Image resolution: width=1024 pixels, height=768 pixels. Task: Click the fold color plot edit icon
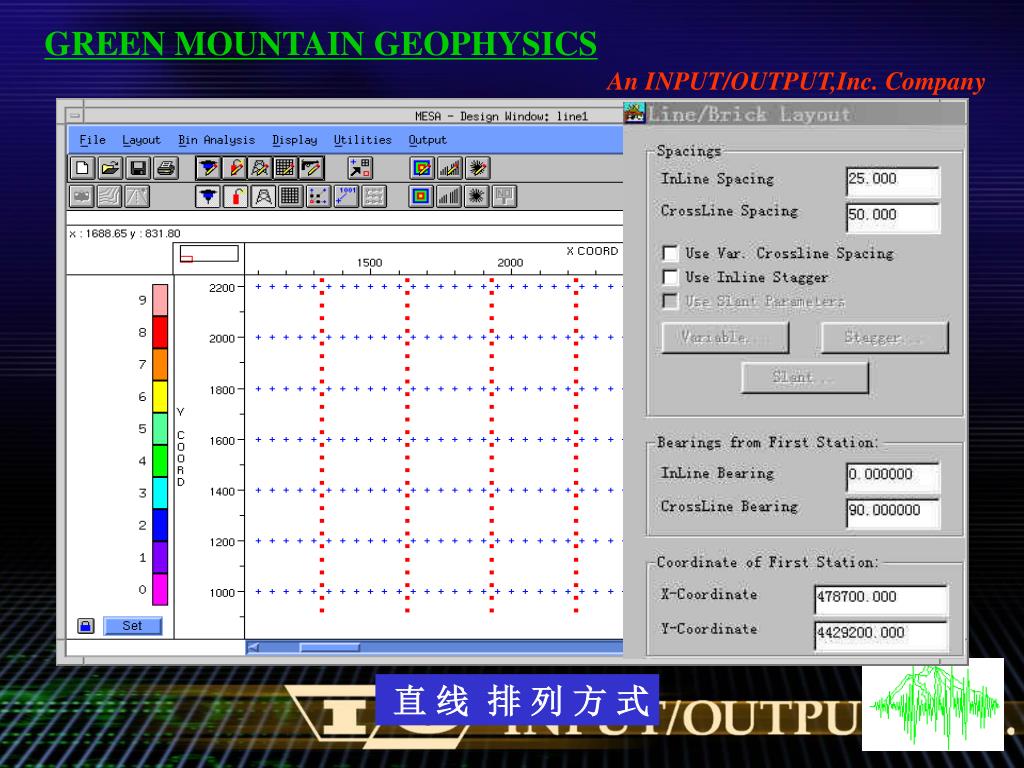pos(422,168)
